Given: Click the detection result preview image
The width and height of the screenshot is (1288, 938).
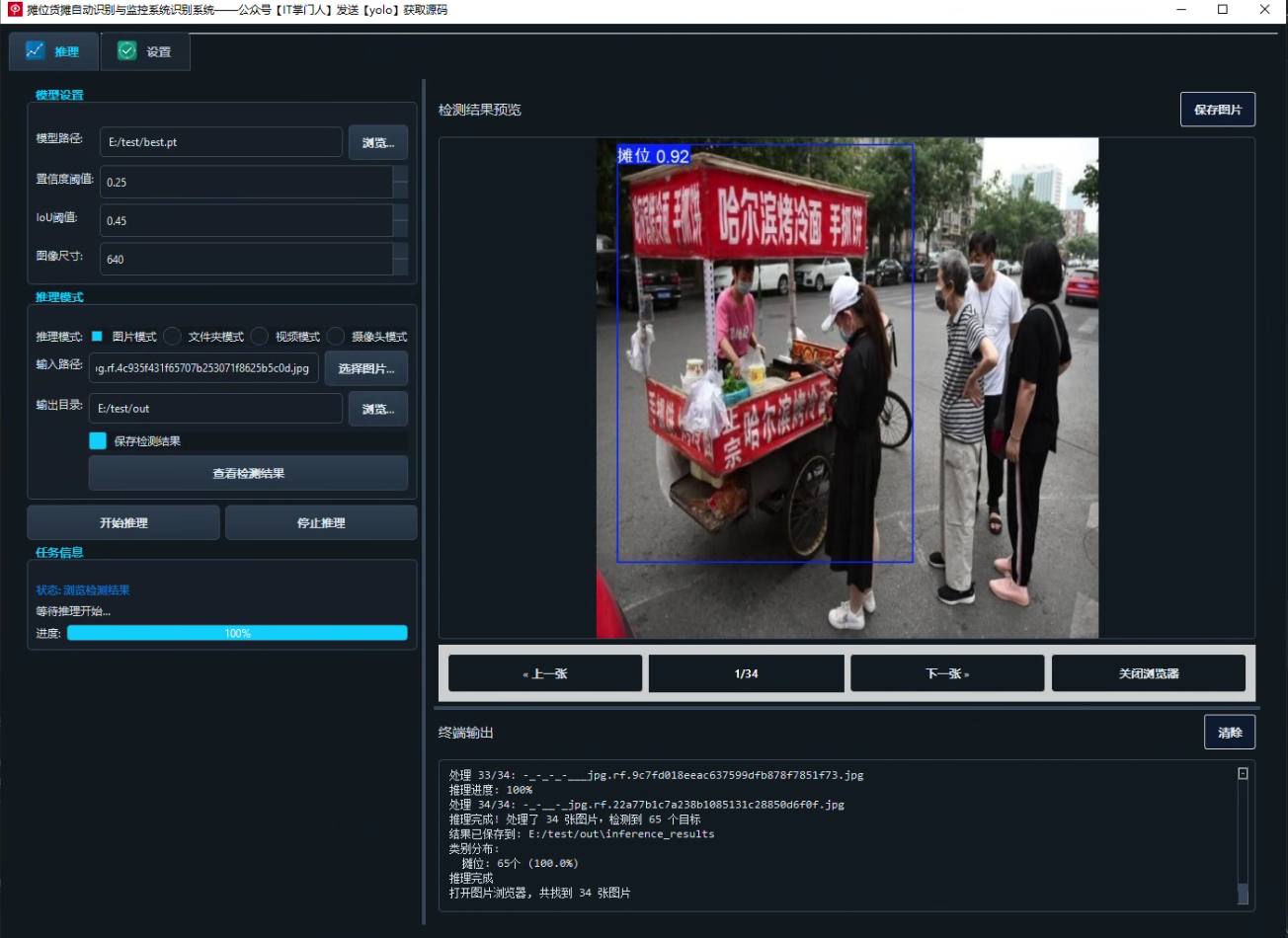Looking at the screenshot, I should (847, 388).
